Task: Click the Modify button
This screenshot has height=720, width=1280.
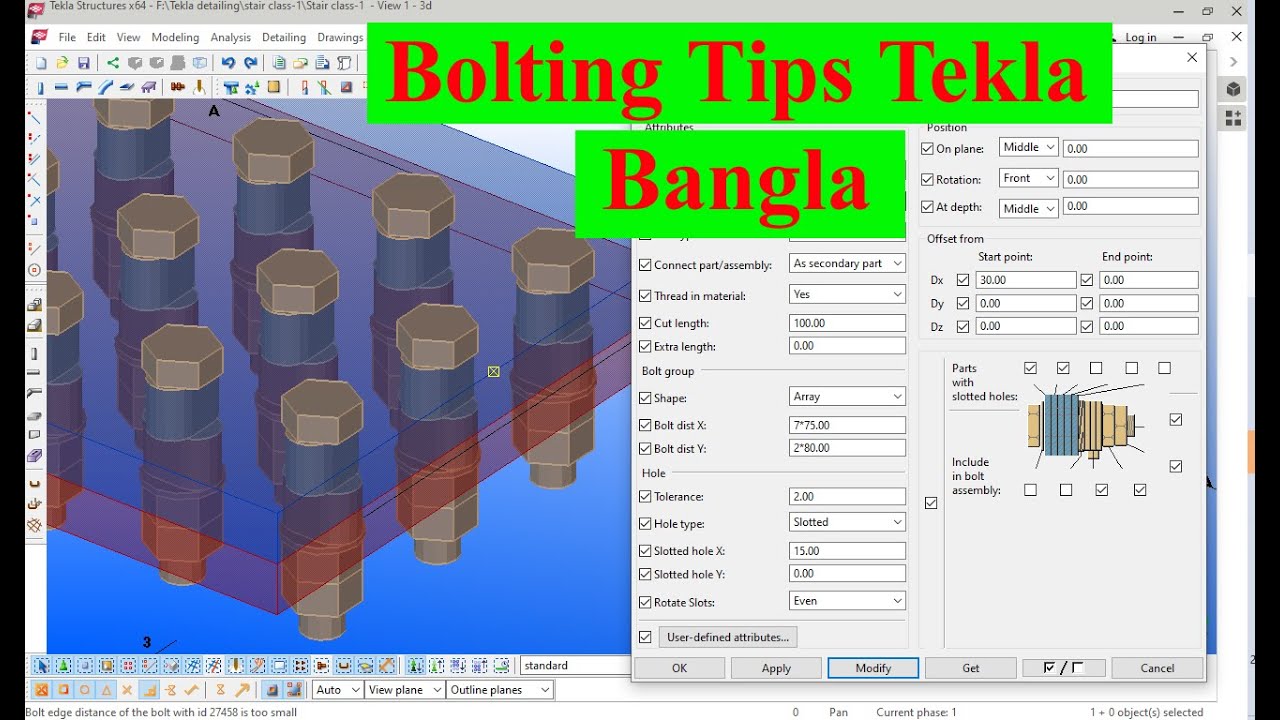Action: pos(873,668)
